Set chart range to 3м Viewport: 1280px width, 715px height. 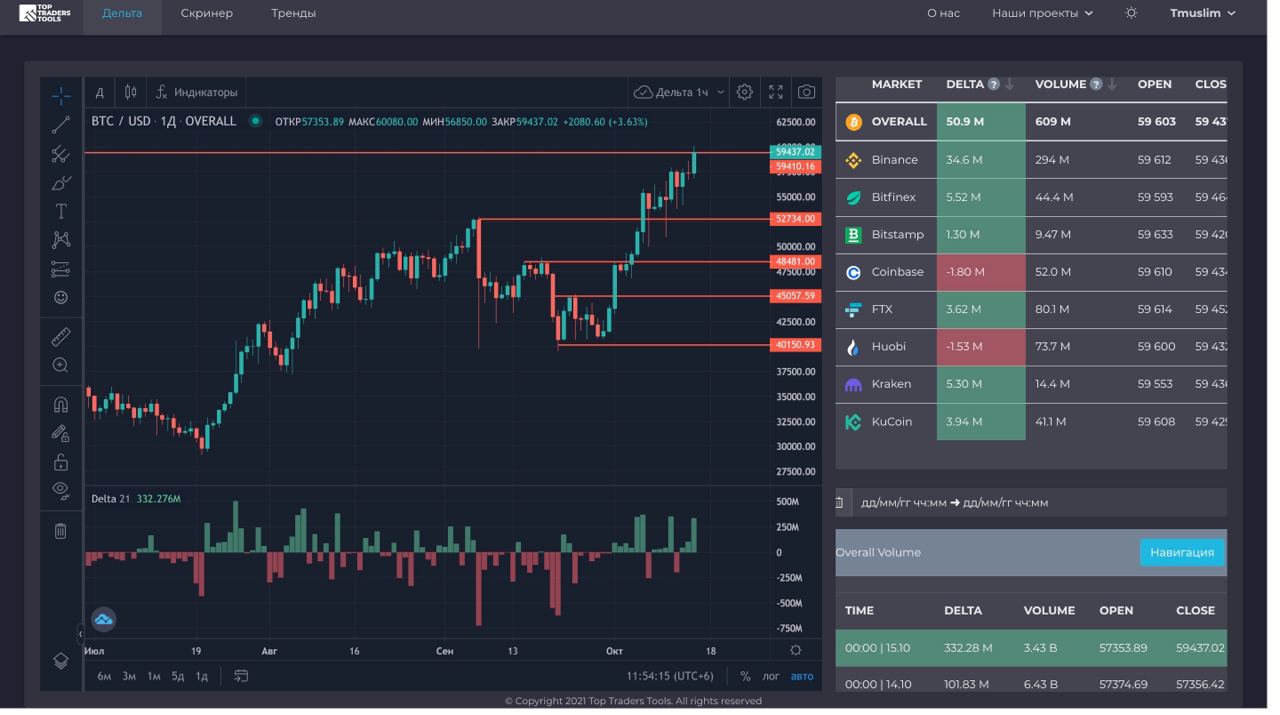[129, 677]
